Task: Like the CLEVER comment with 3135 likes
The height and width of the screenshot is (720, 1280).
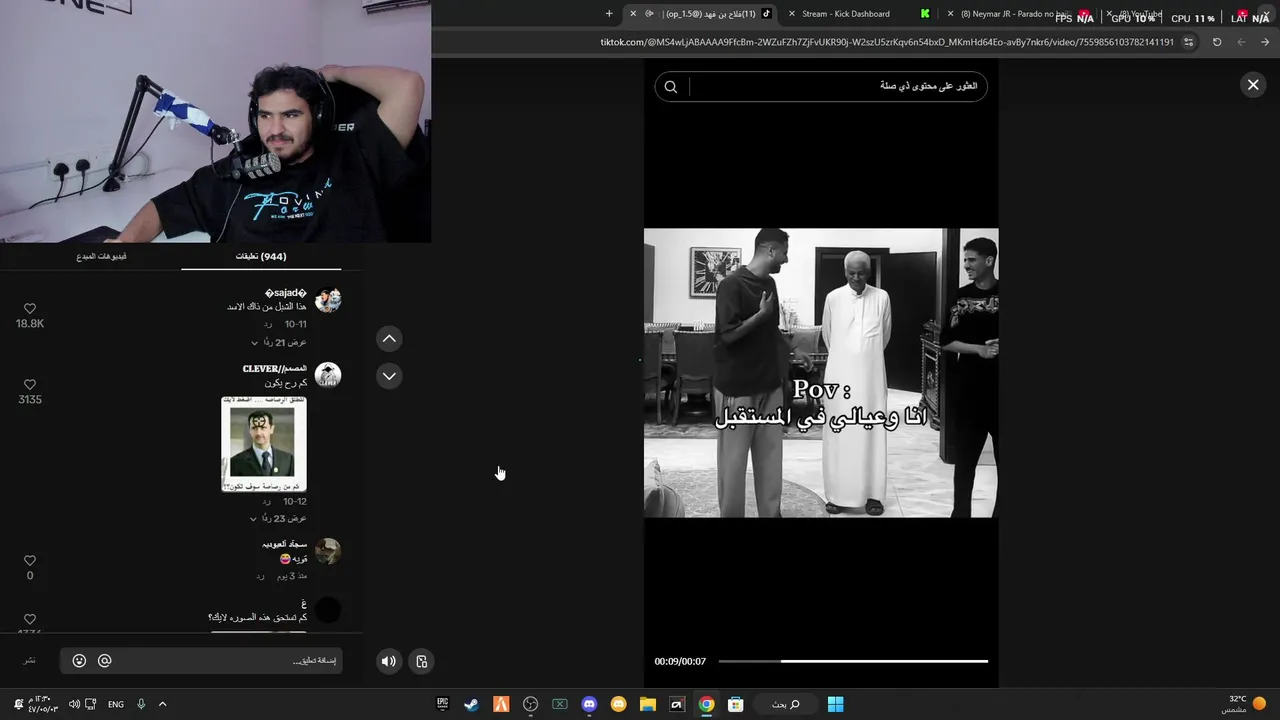Action: pos(30,385)
